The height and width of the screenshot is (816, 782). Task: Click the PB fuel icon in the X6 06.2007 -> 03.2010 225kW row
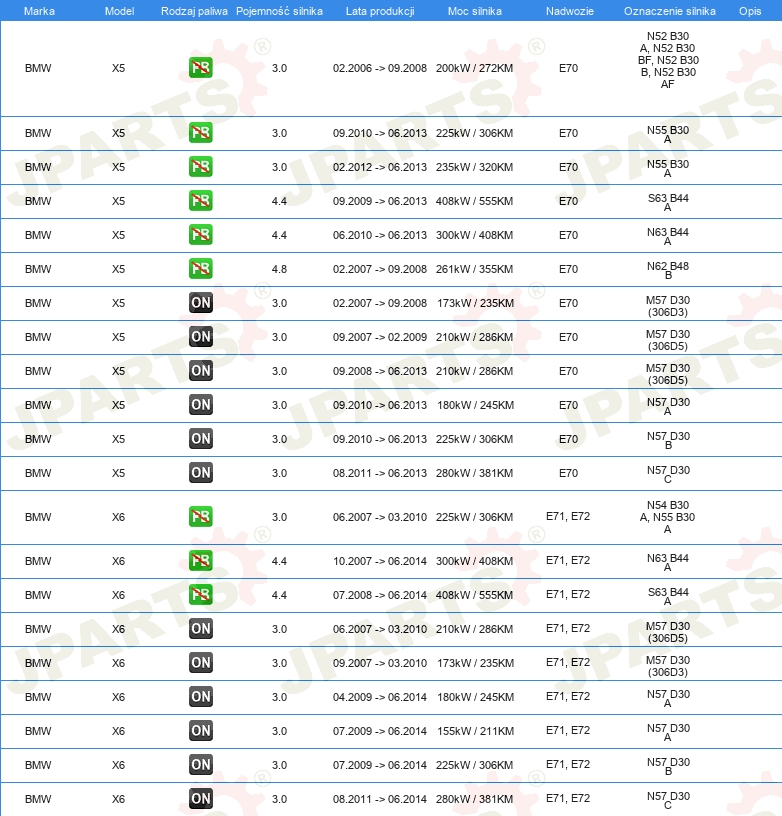coord(200,517)
